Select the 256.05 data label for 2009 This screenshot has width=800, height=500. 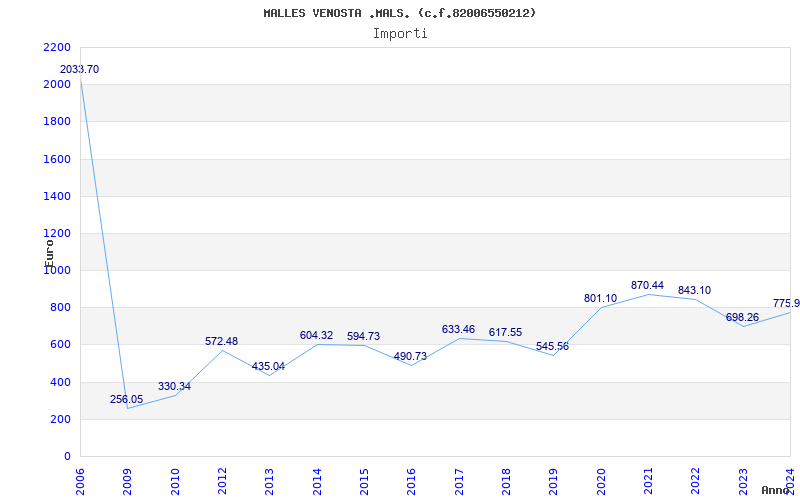(x=127, y=399)
